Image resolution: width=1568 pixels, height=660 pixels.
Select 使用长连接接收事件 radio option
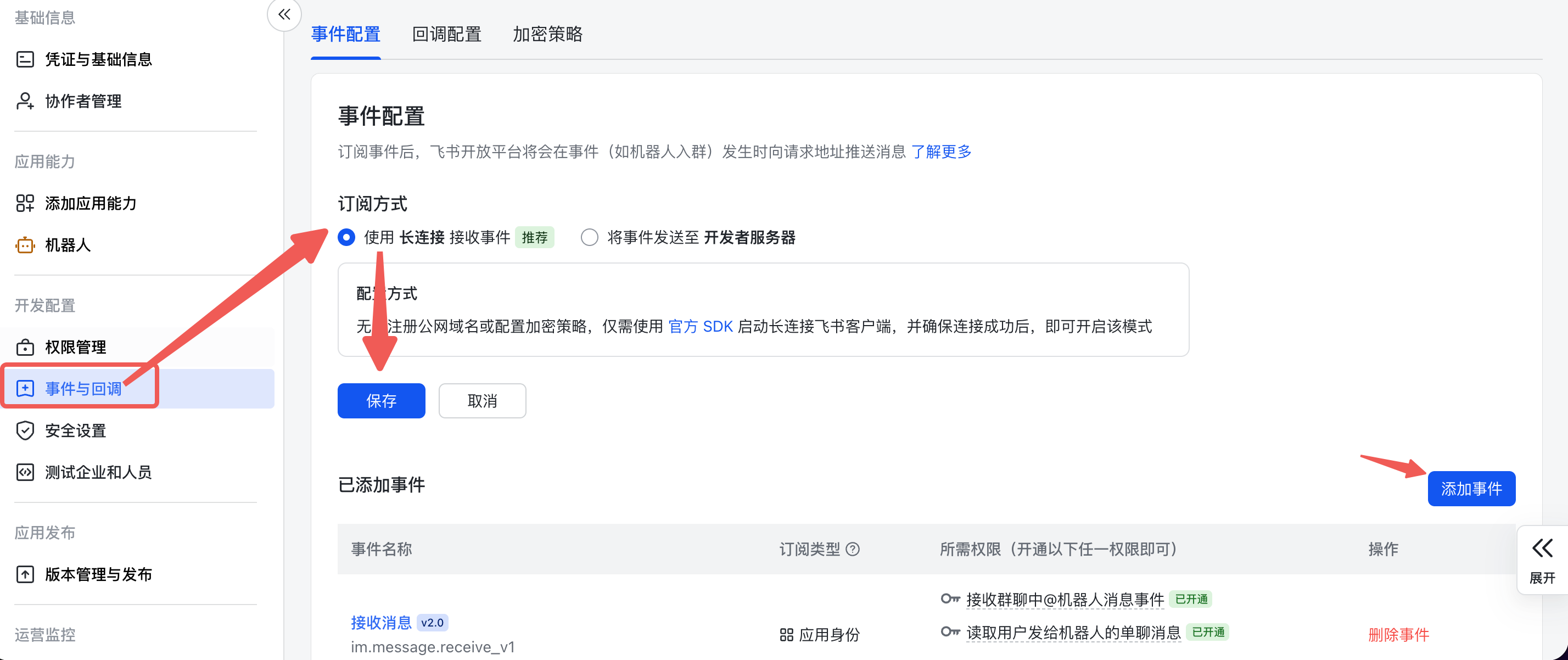click(x=346, y=237)
